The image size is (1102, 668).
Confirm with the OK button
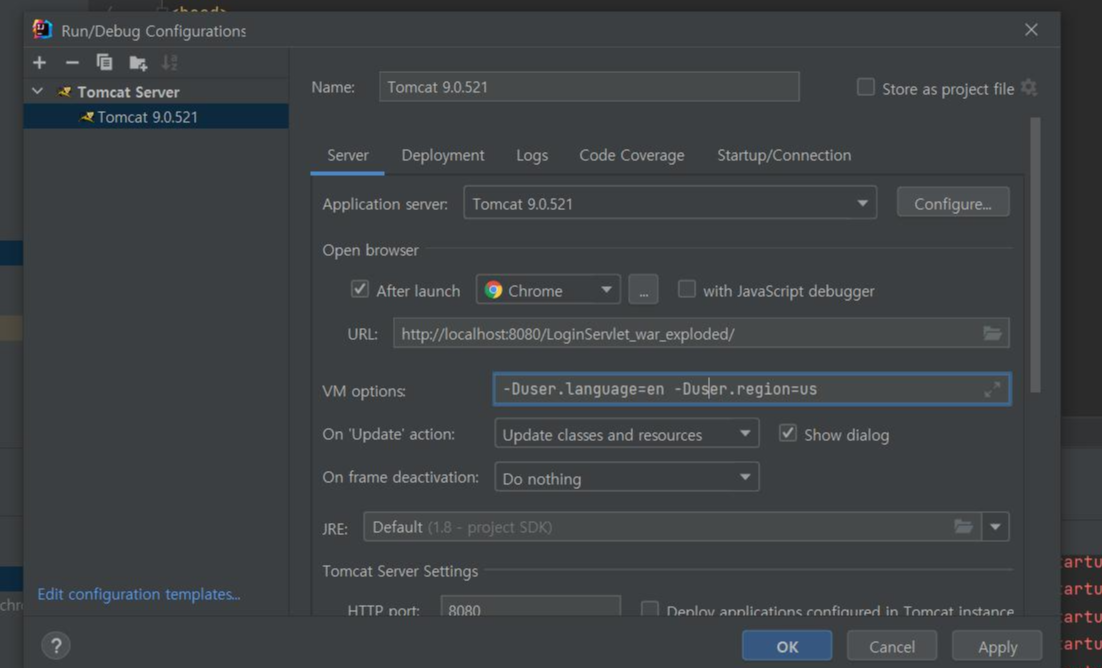787,646
